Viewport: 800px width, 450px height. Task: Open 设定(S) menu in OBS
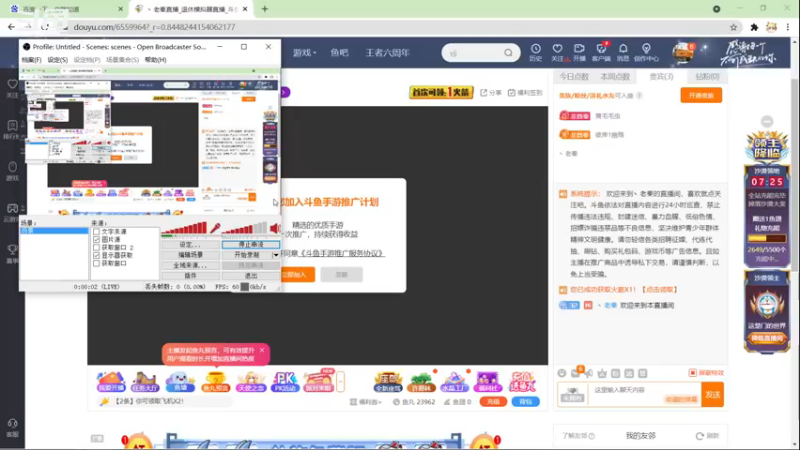click(58, 60)
